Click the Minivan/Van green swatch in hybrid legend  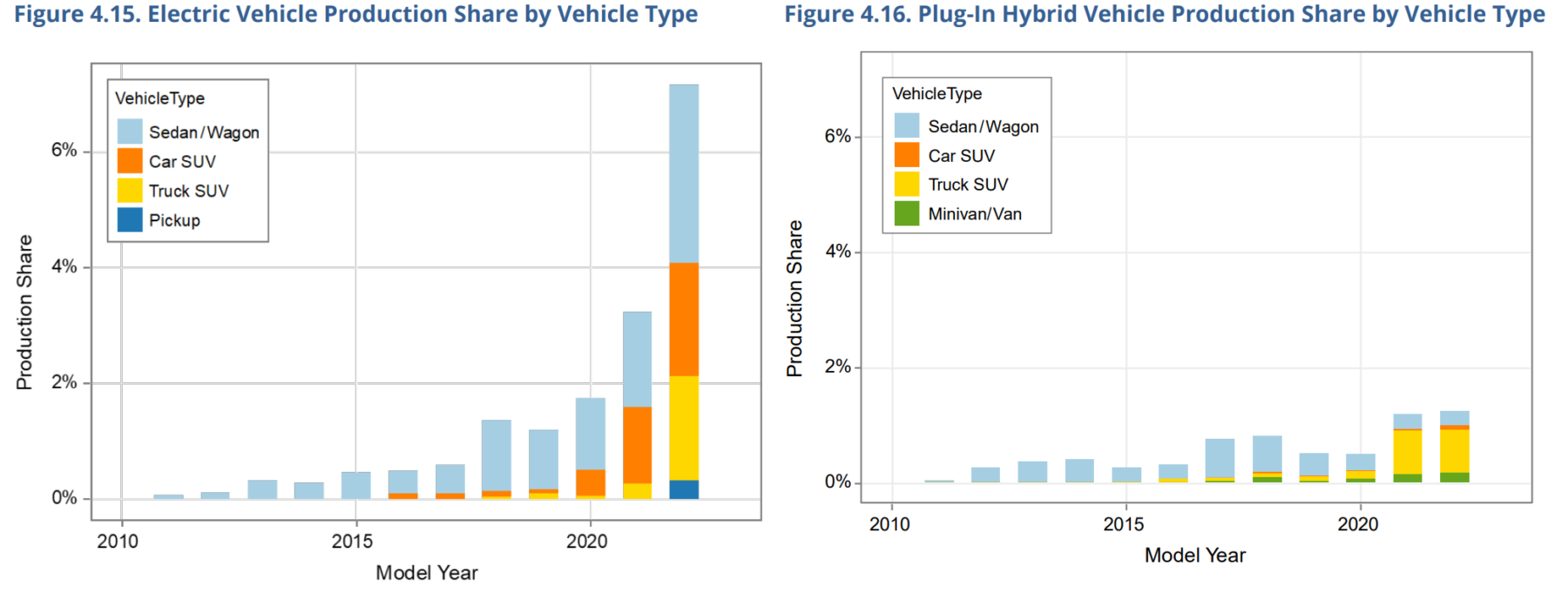(906, 213)
